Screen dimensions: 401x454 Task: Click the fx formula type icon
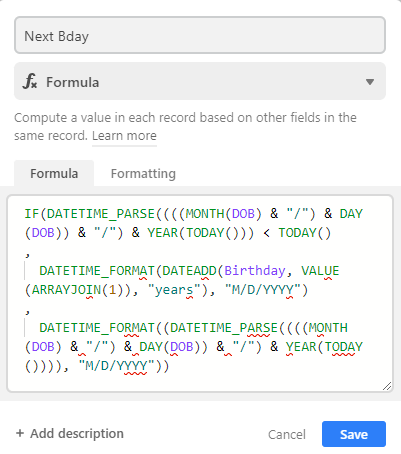pyautogui.click(x=30, y=82)
